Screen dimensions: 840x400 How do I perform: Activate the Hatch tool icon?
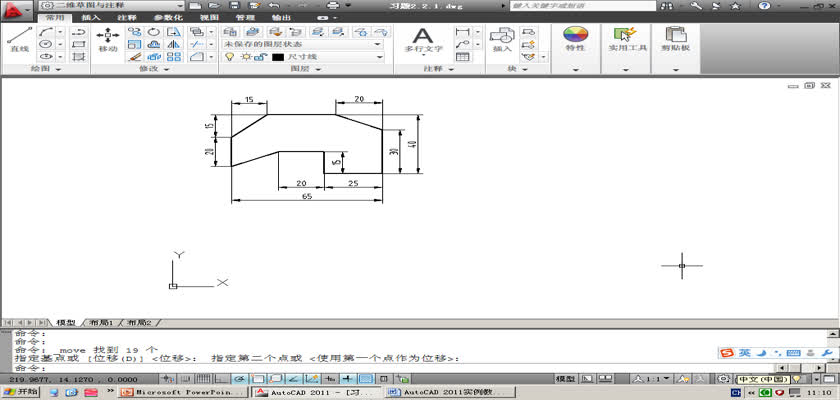pyautogui.click(x=79, y=56)
